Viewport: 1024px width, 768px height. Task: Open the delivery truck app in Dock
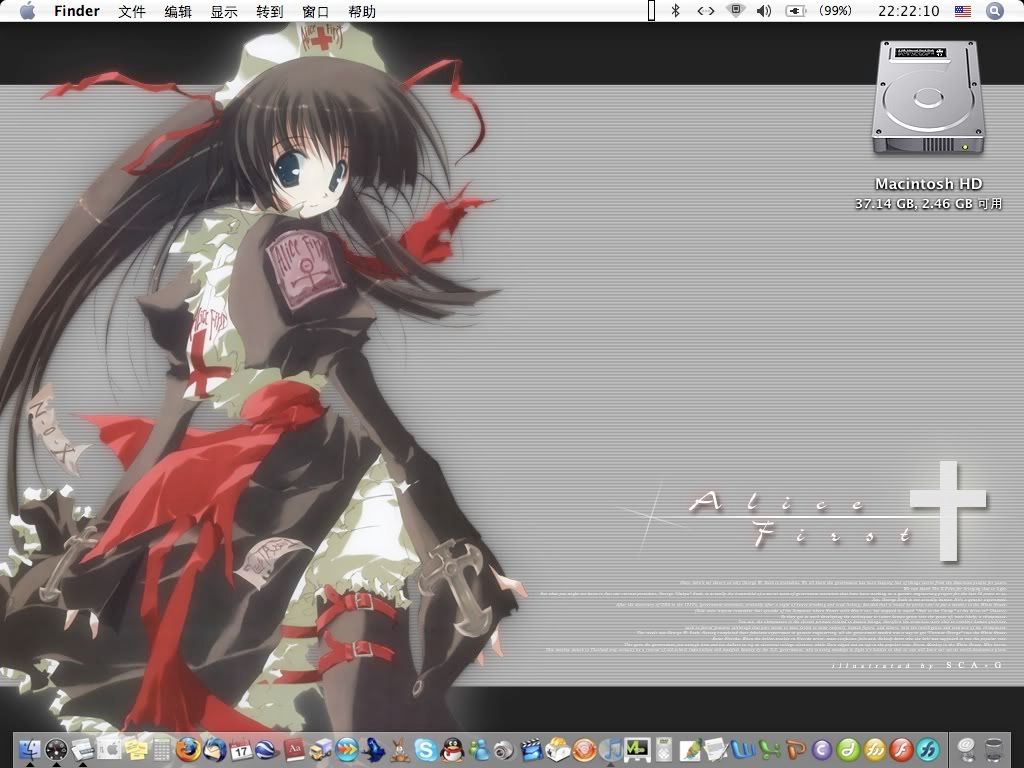[x=321, y=750]
